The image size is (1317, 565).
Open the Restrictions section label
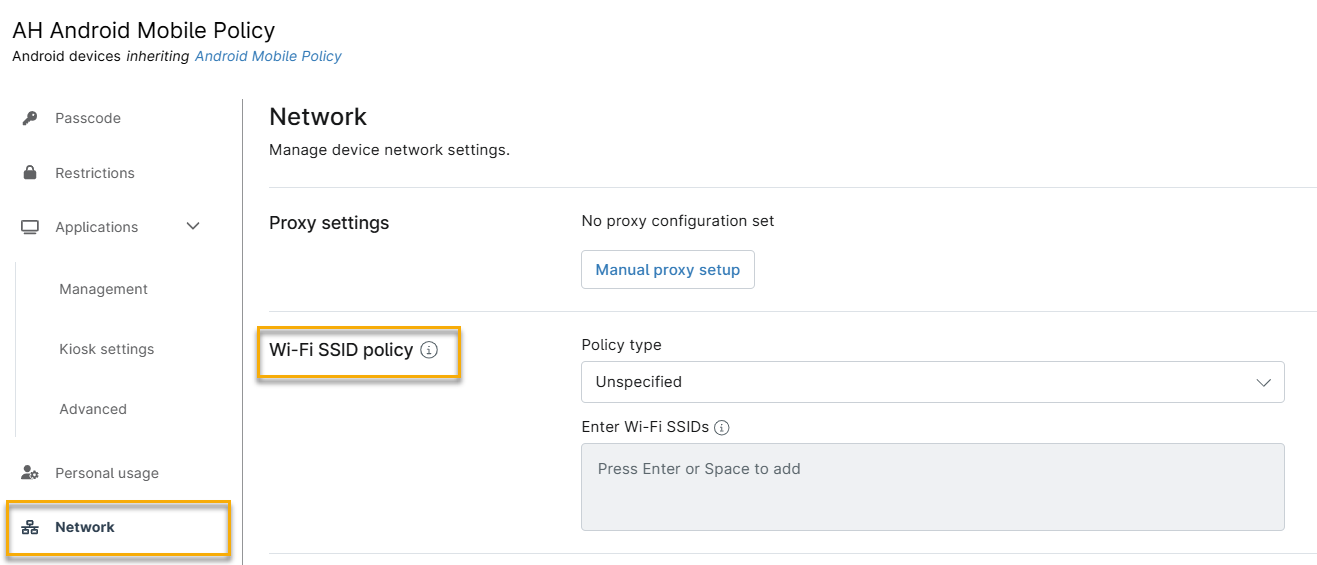point(95,173)
